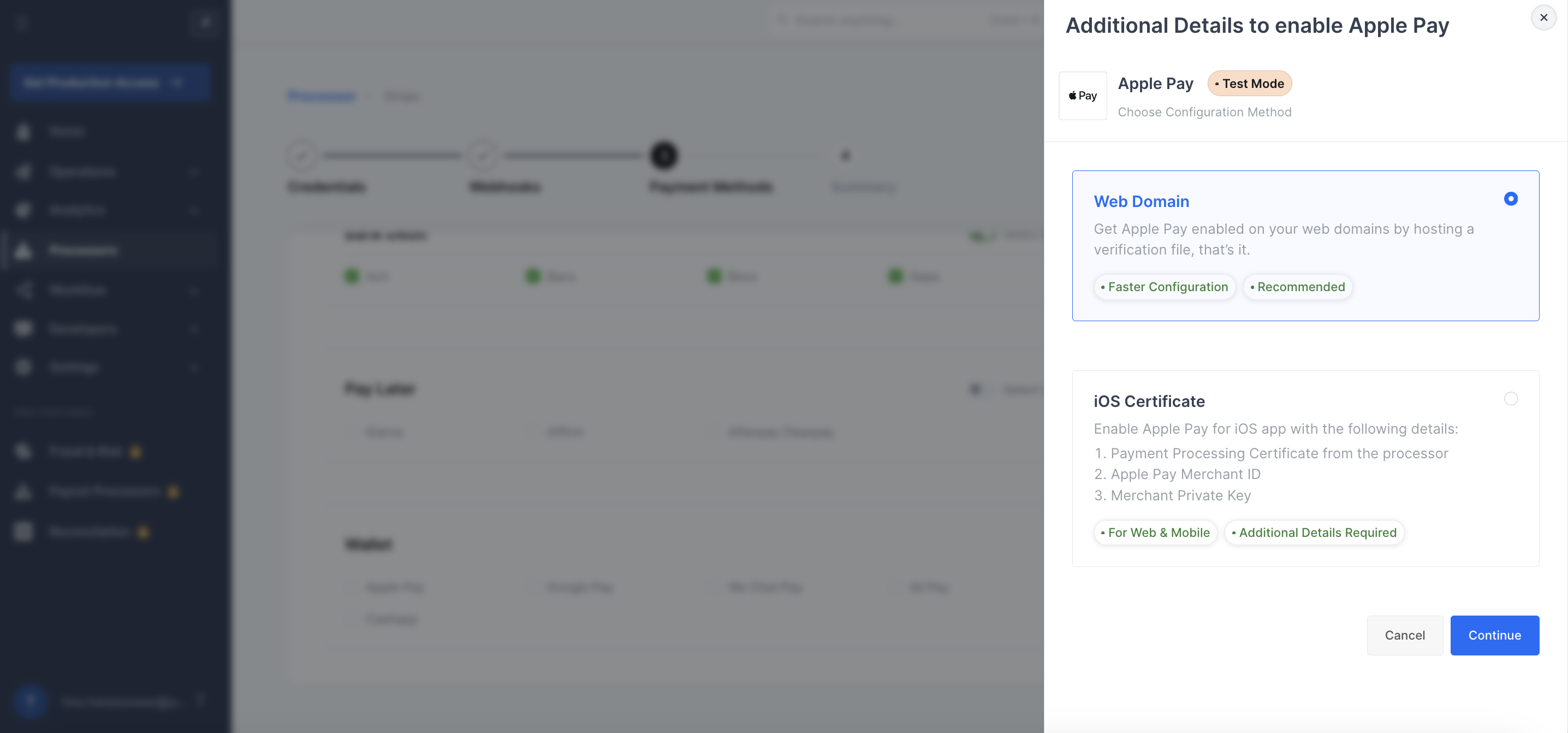Click the Faster Configuration tag

click(x=1164, y=287)
